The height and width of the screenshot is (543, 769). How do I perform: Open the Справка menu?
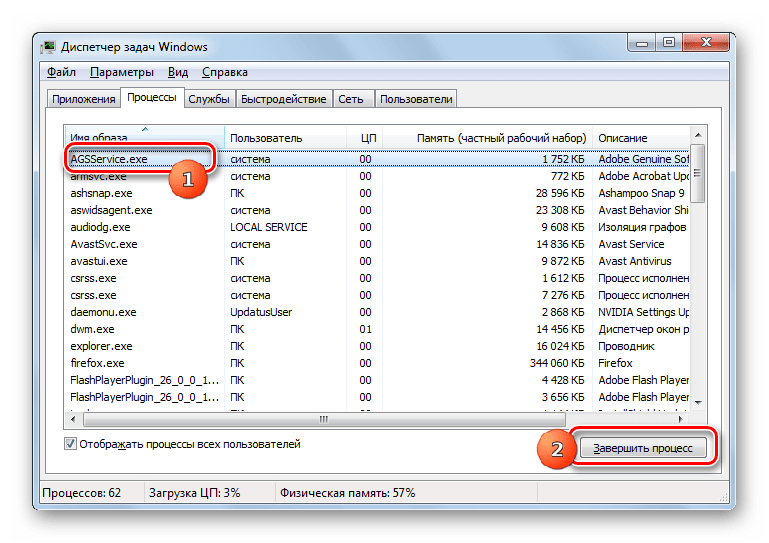pos(225,72)
